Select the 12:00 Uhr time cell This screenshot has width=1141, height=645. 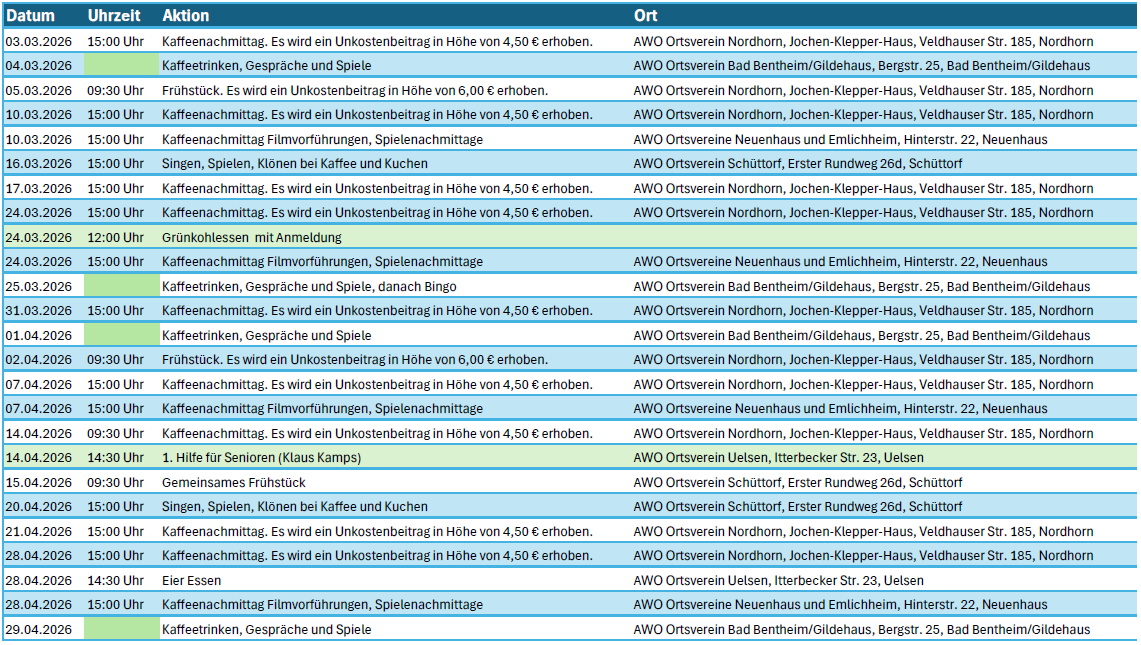coord(115,237)
